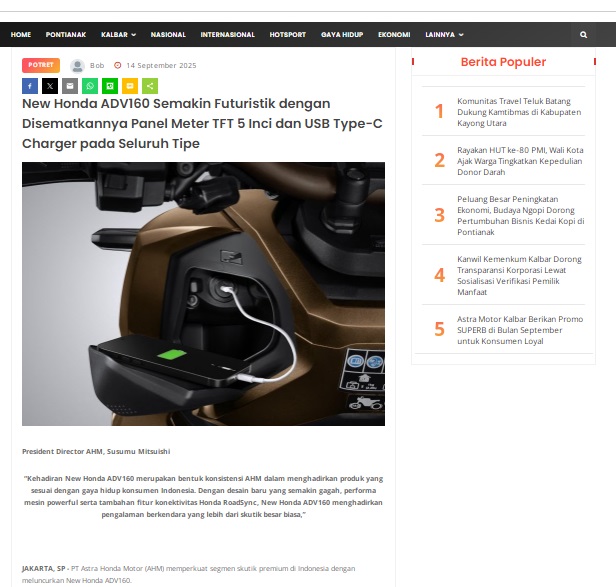Expand the Kalbar dropdown menu

pyautogui.click(x=119, y=35)
